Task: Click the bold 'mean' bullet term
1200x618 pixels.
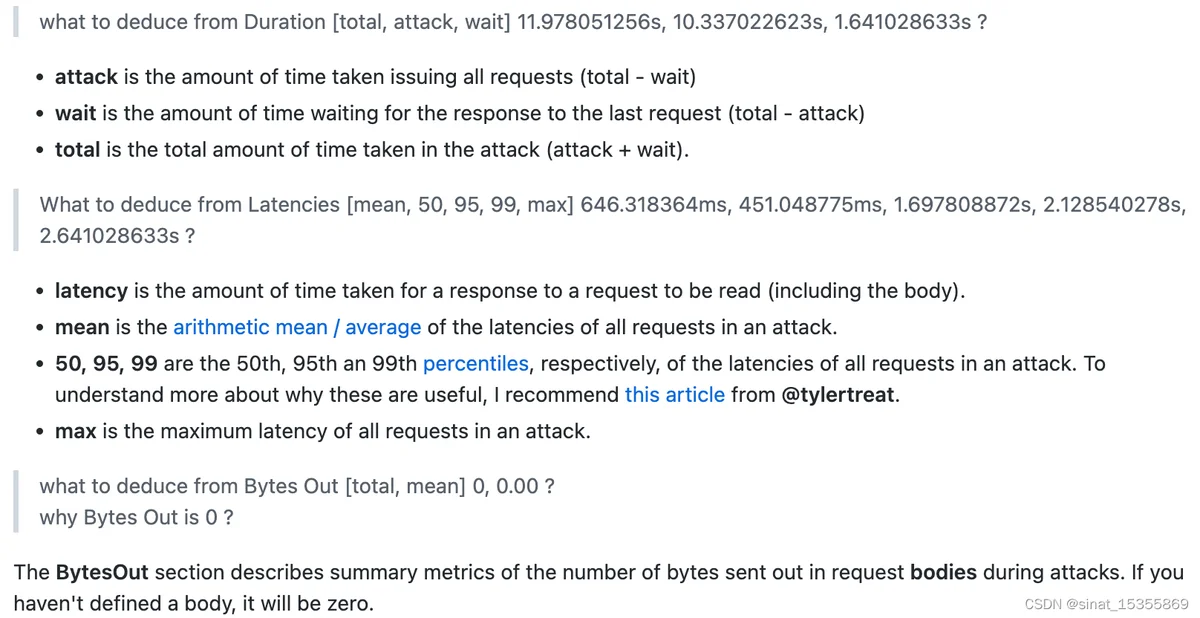Action: coord(82,327)
